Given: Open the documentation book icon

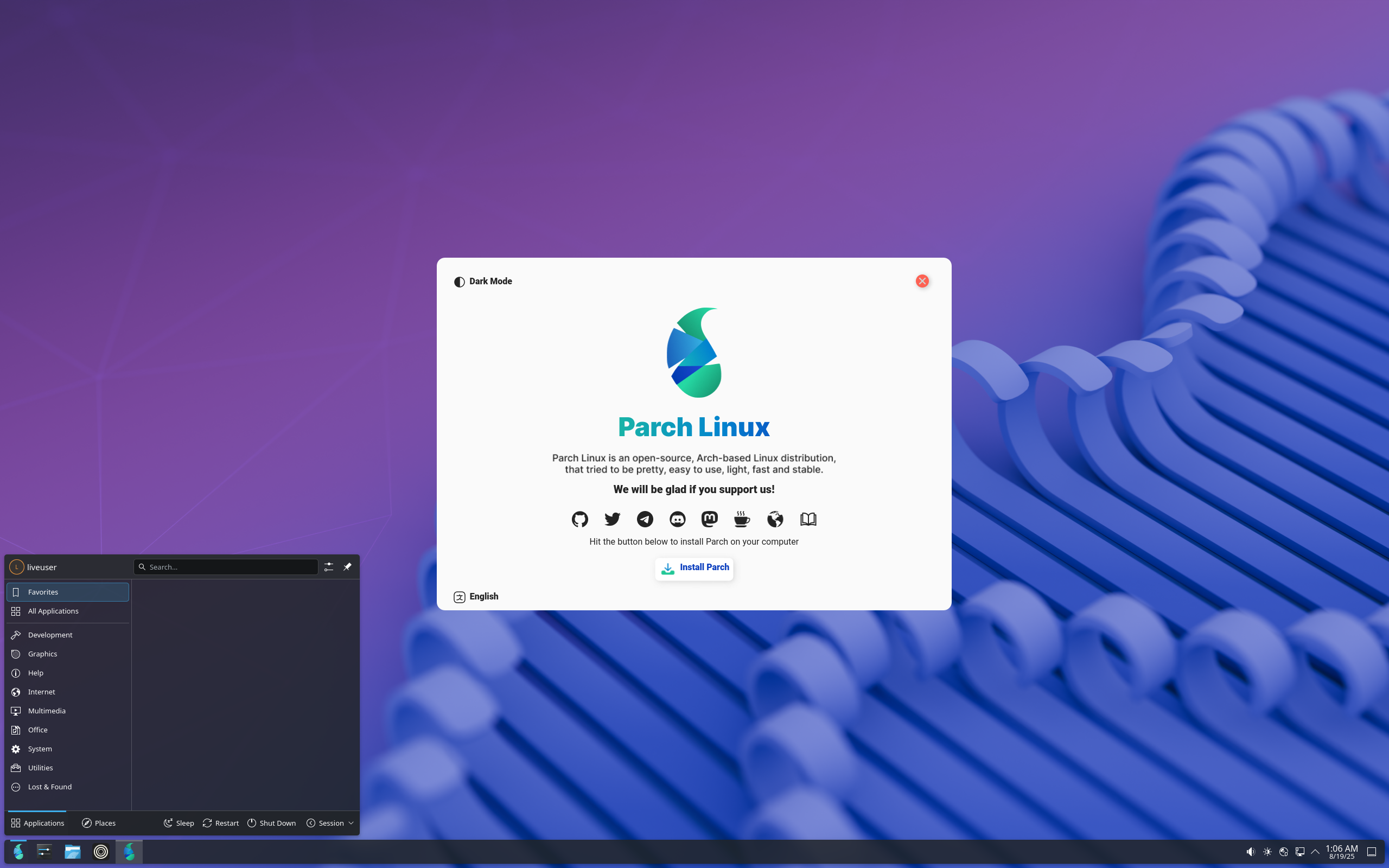Looking at the screenshot, I should (808, 519).
